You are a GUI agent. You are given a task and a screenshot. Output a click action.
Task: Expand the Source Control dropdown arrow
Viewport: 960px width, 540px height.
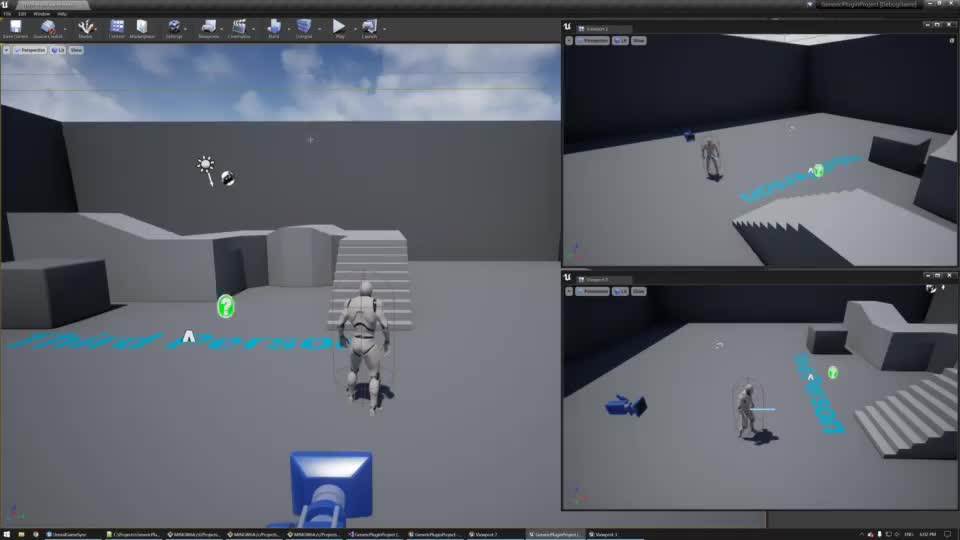[66, 29]
